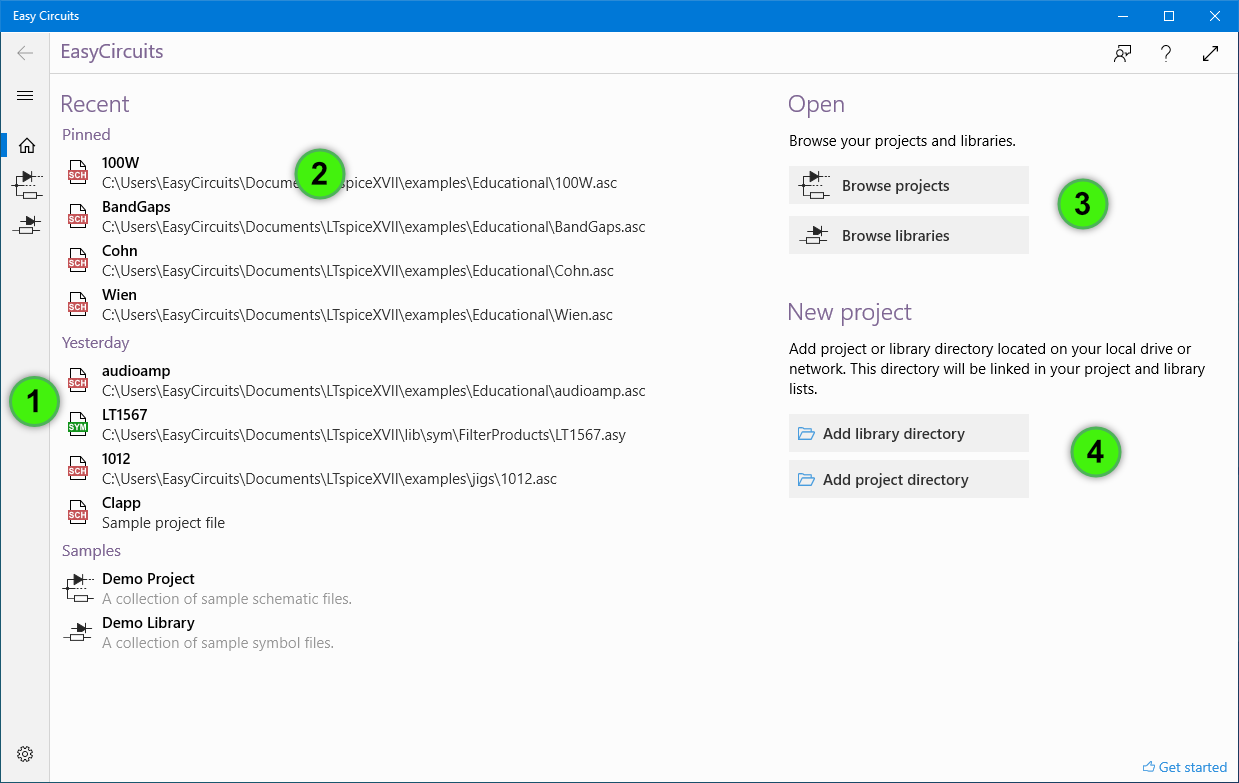Open the BandGaps recent file

pos(136,207)
